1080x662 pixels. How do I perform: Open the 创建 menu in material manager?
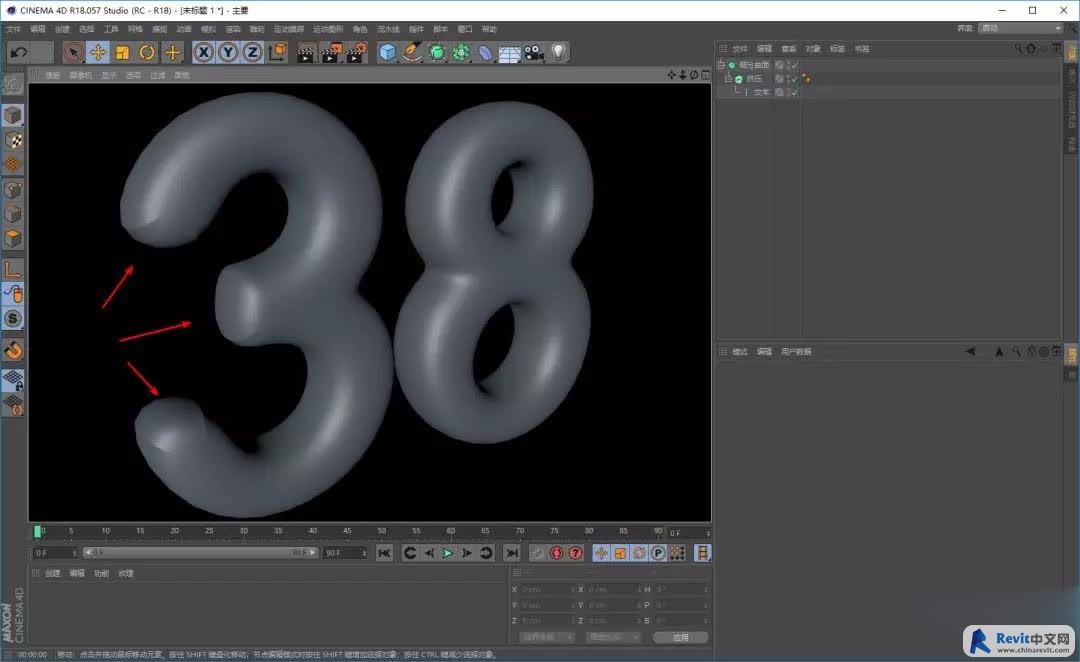[x=53, y=573]
